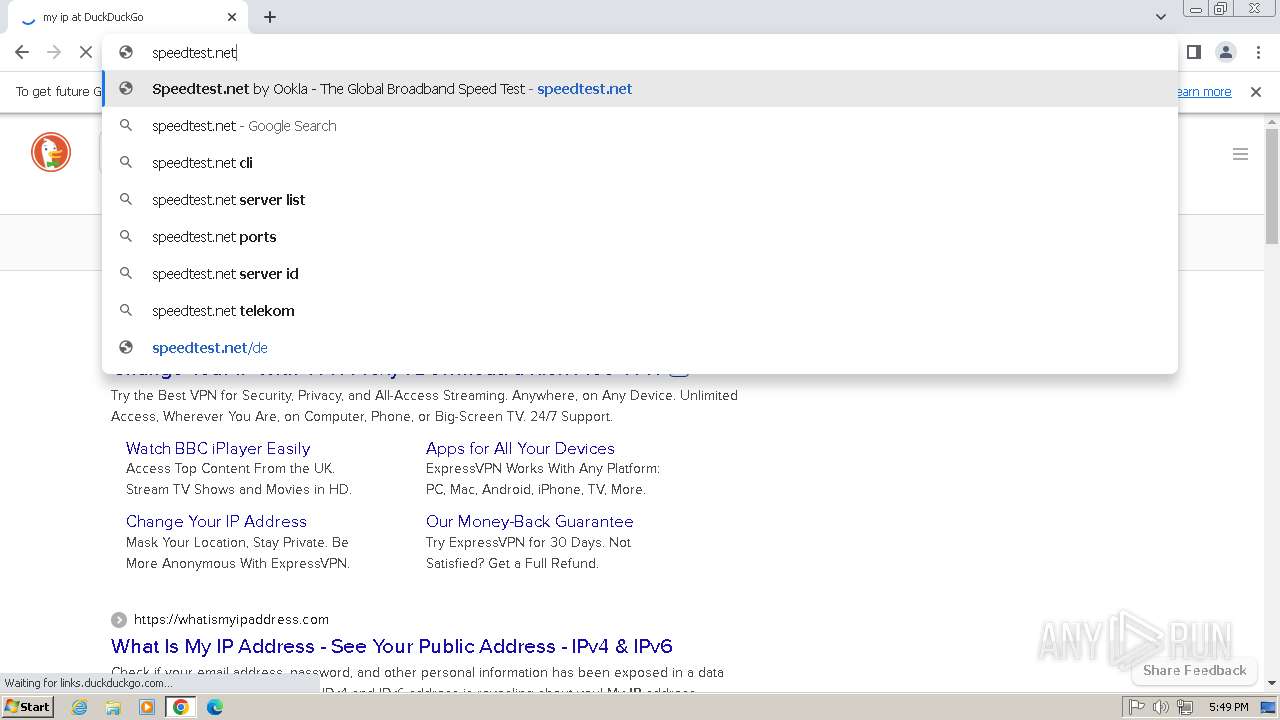Open 'Watch BBC iPlayer Easily' link
The image size is (1280, 720).
coord(218,448)
